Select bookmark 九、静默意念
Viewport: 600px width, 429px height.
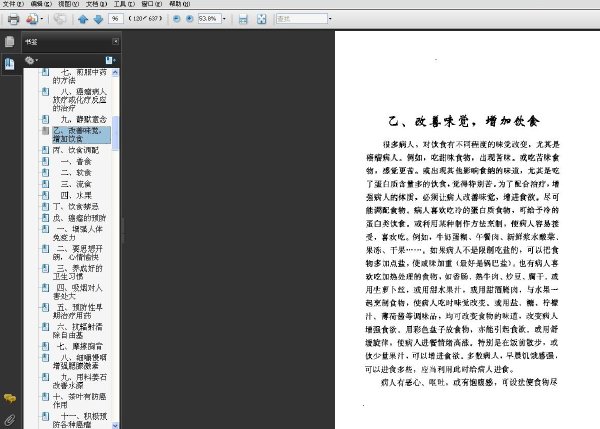pos(83,119)
